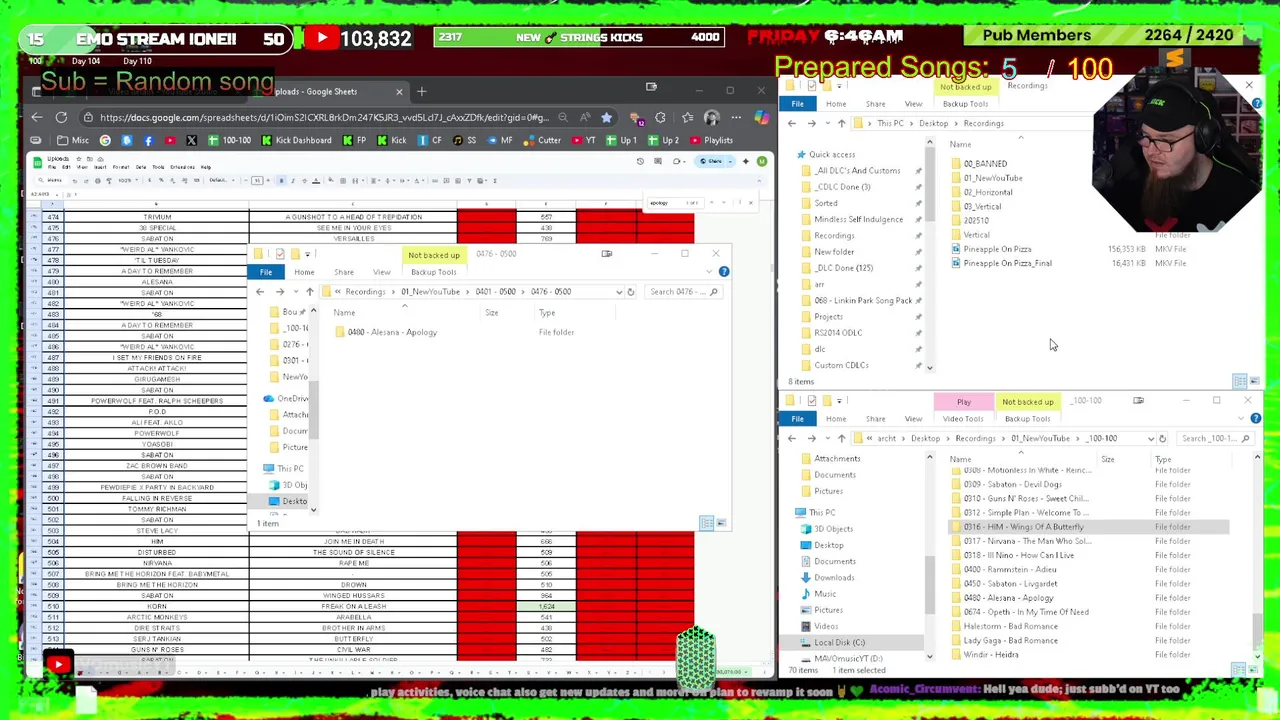Select the Lady Gaga - Bad Romance folder

pyautogui.click(x=1010, y=640)
